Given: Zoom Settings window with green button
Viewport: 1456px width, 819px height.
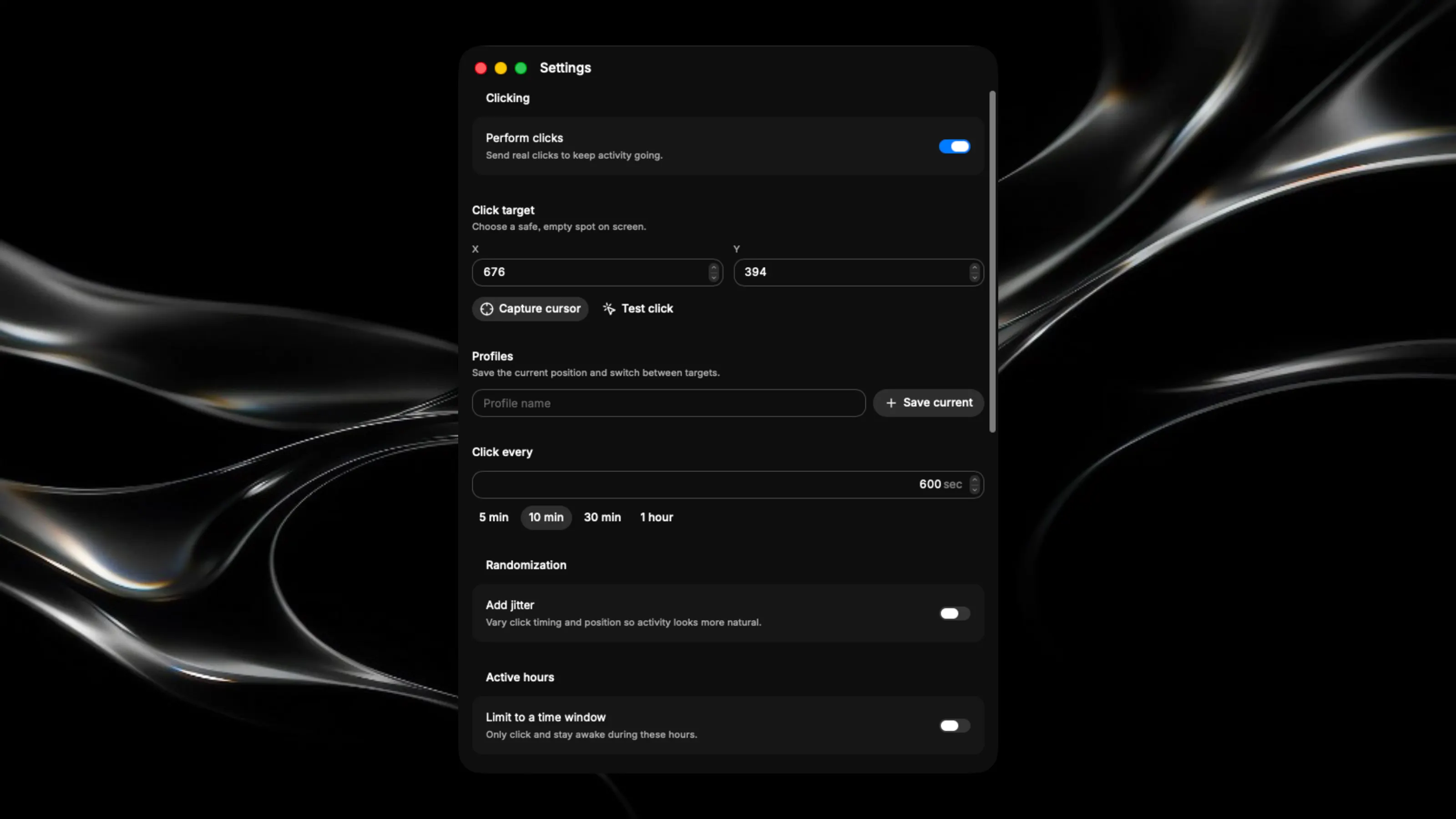Looking at the screenshot, I should tap(521, 68).
